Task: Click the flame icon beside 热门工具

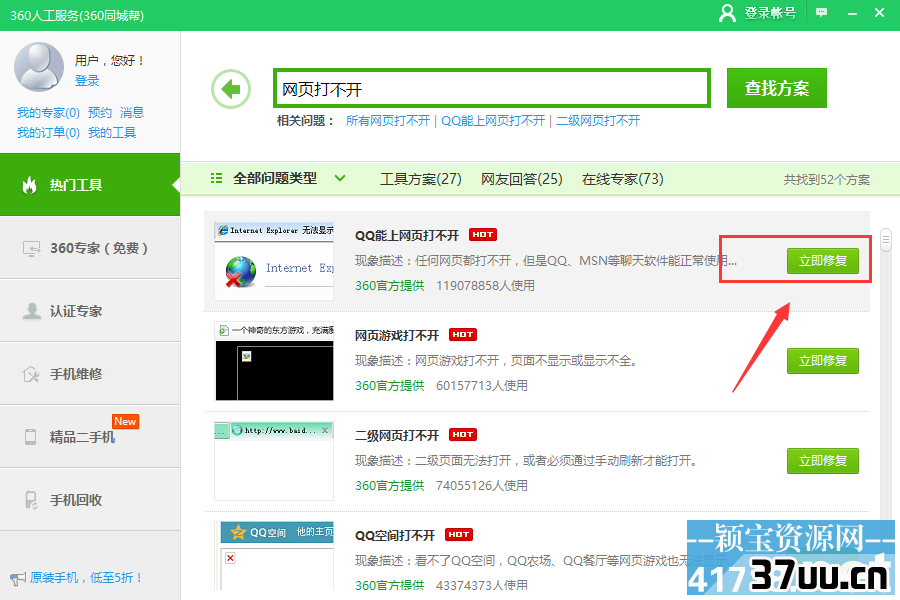Action: [x=29, y=185]
